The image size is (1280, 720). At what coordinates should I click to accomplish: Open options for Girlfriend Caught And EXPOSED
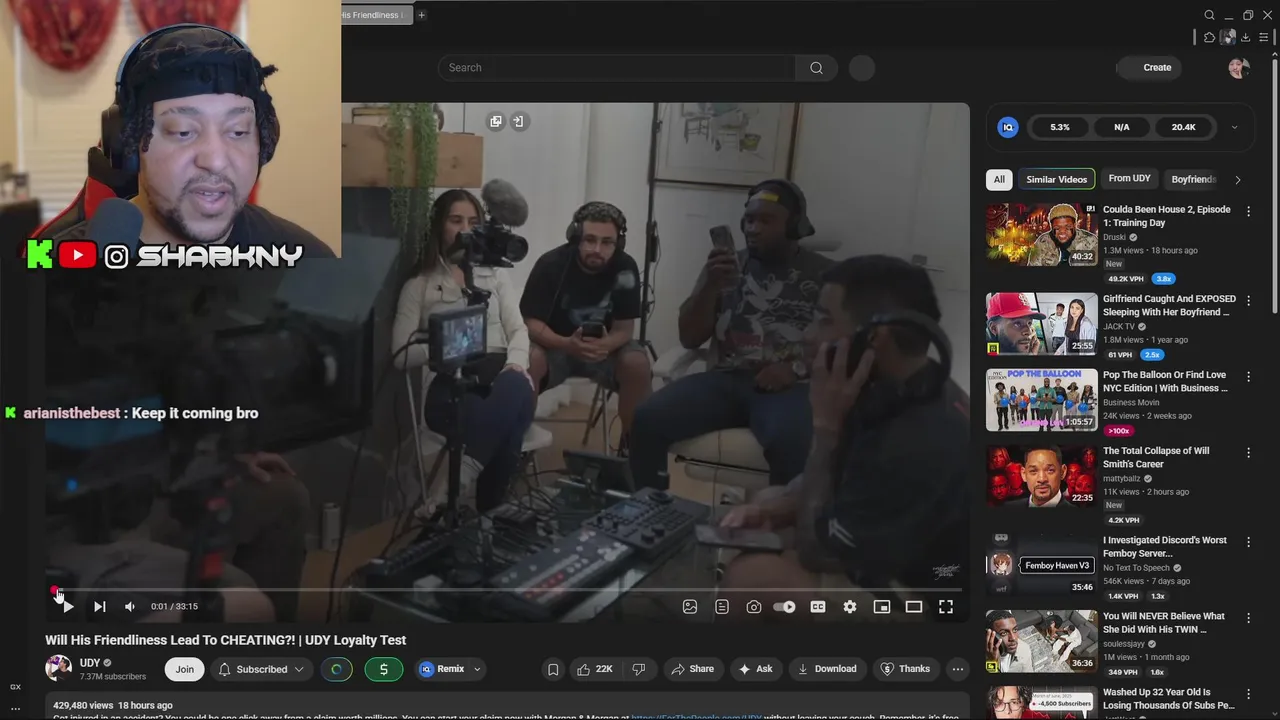1248,300
